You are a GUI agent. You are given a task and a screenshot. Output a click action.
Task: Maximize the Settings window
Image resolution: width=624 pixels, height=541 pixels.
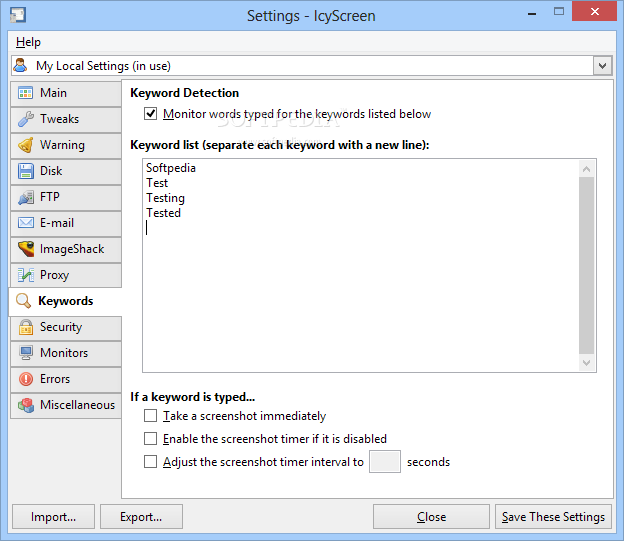pyautogui.click(x=559, y=12)
